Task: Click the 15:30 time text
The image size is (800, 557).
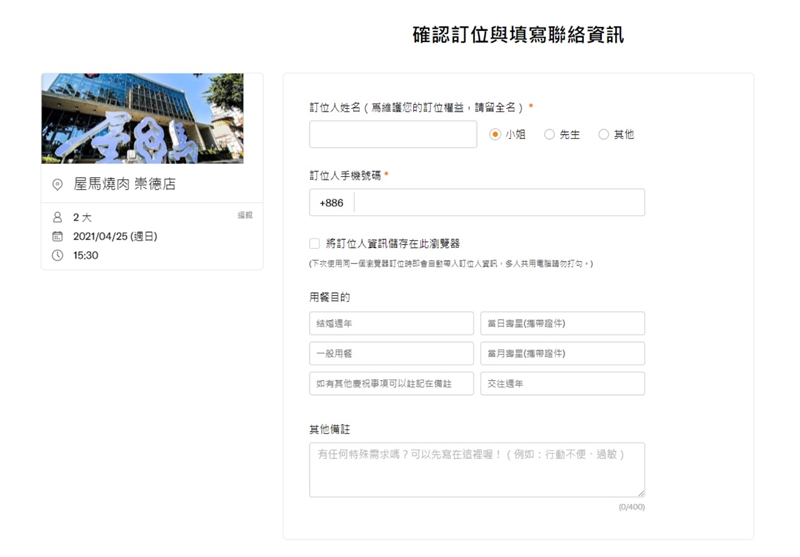Action: coord(85,255)
